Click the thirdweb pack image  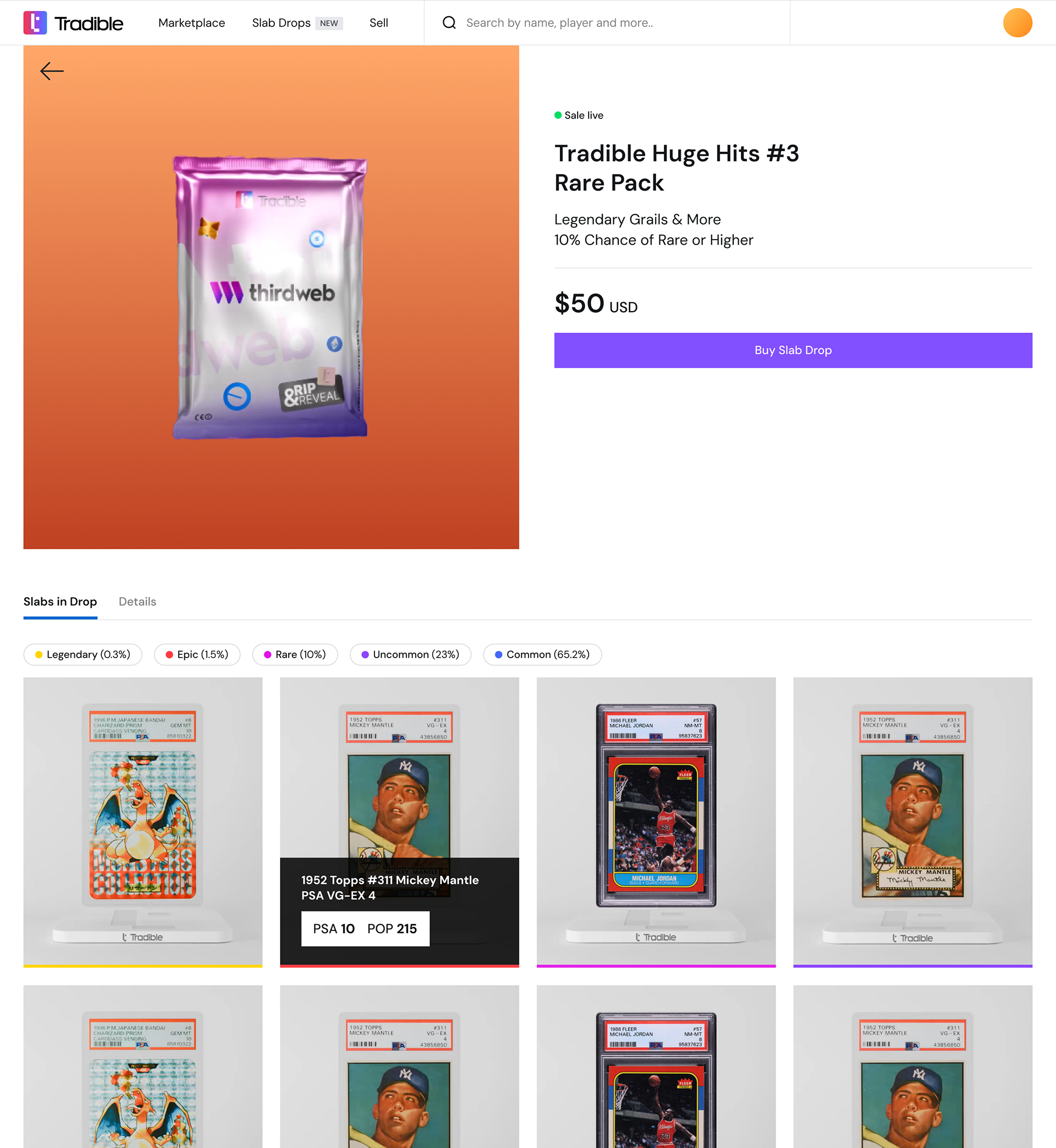click(270, 297)
